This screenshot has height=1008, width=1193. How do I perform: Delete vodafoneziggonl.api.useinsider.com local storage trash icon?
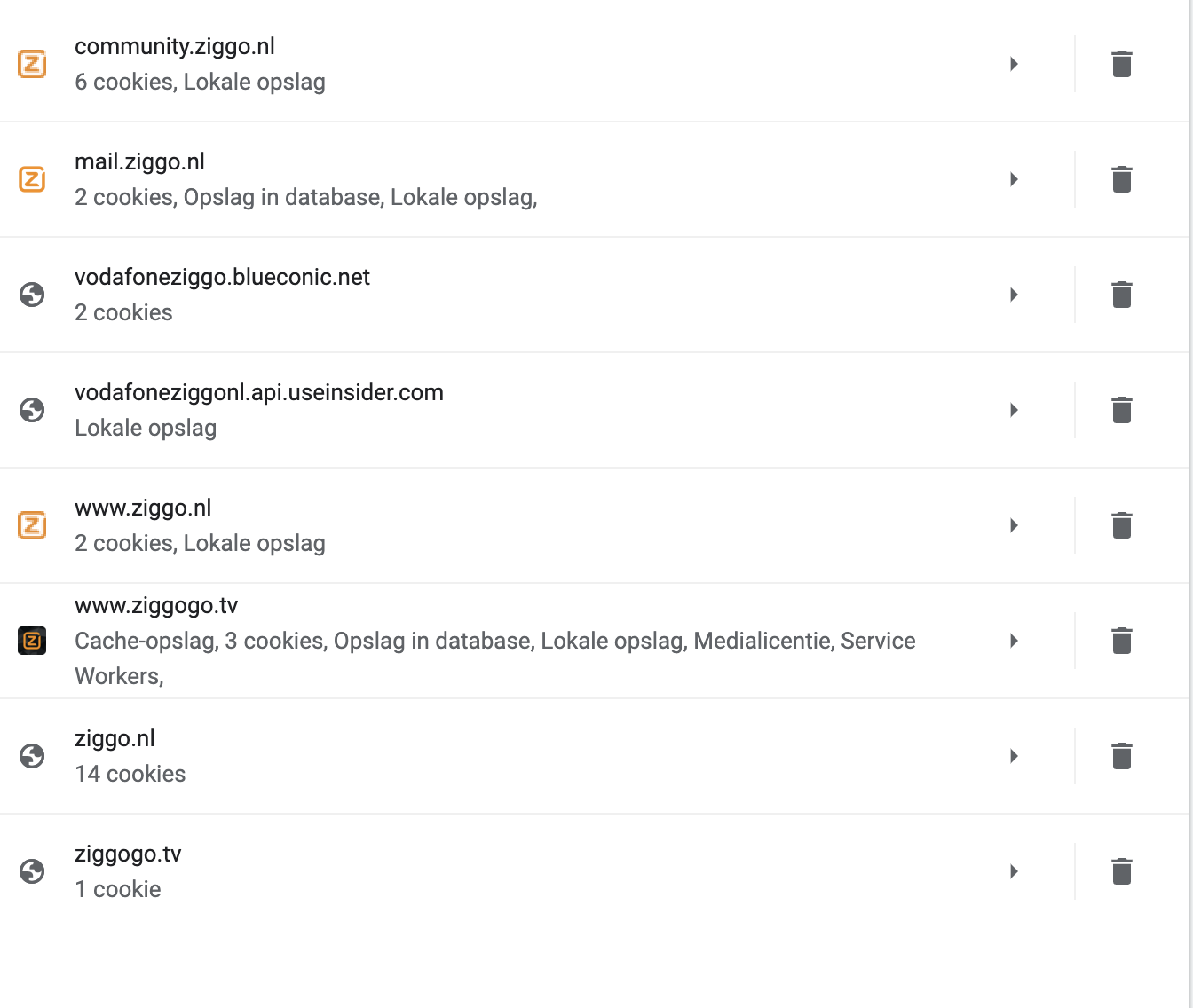click(x=1122, y=410)
